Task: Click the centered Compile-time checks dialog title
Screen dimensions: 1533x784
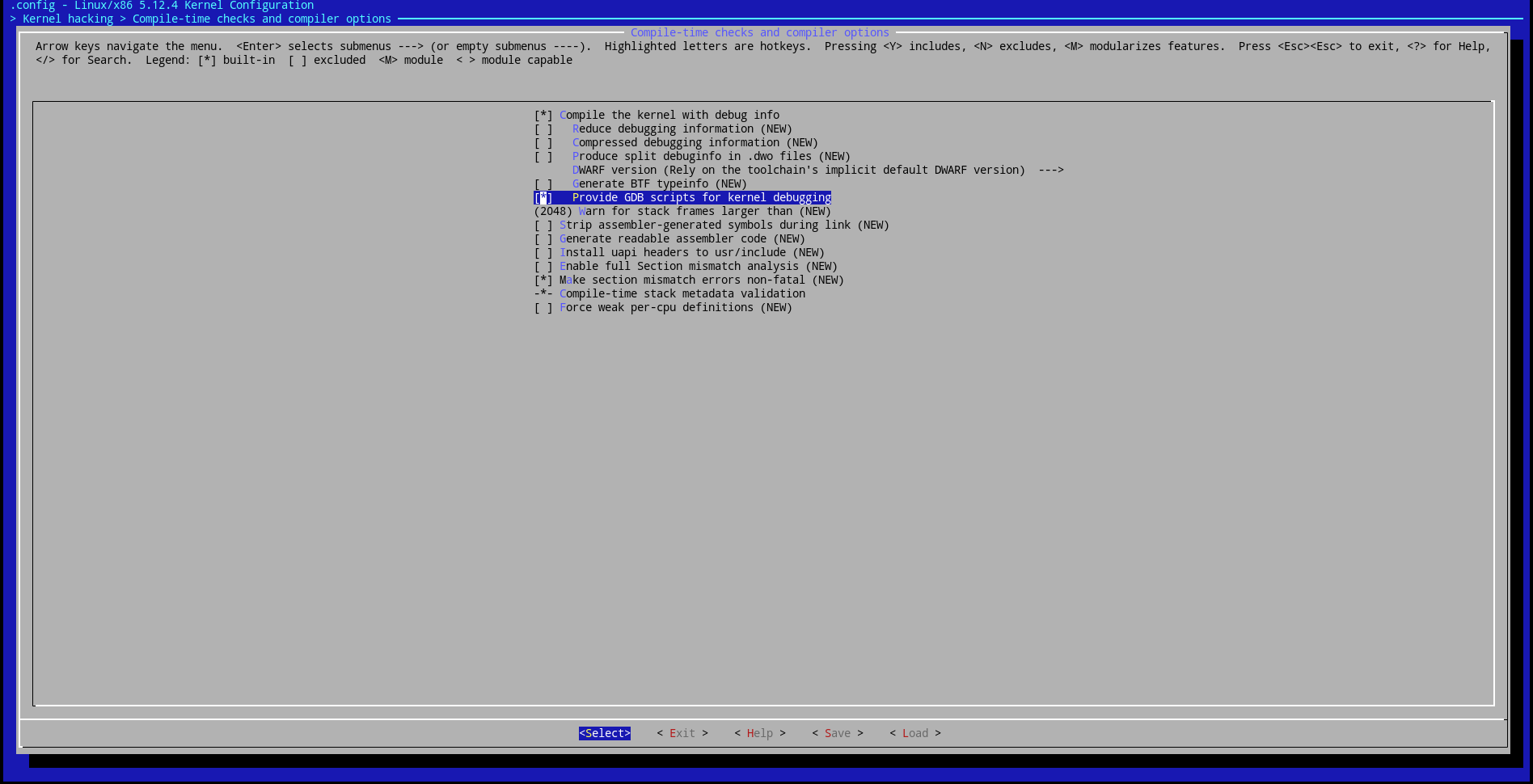Action: pyautogui.click(x=760, y=32)
